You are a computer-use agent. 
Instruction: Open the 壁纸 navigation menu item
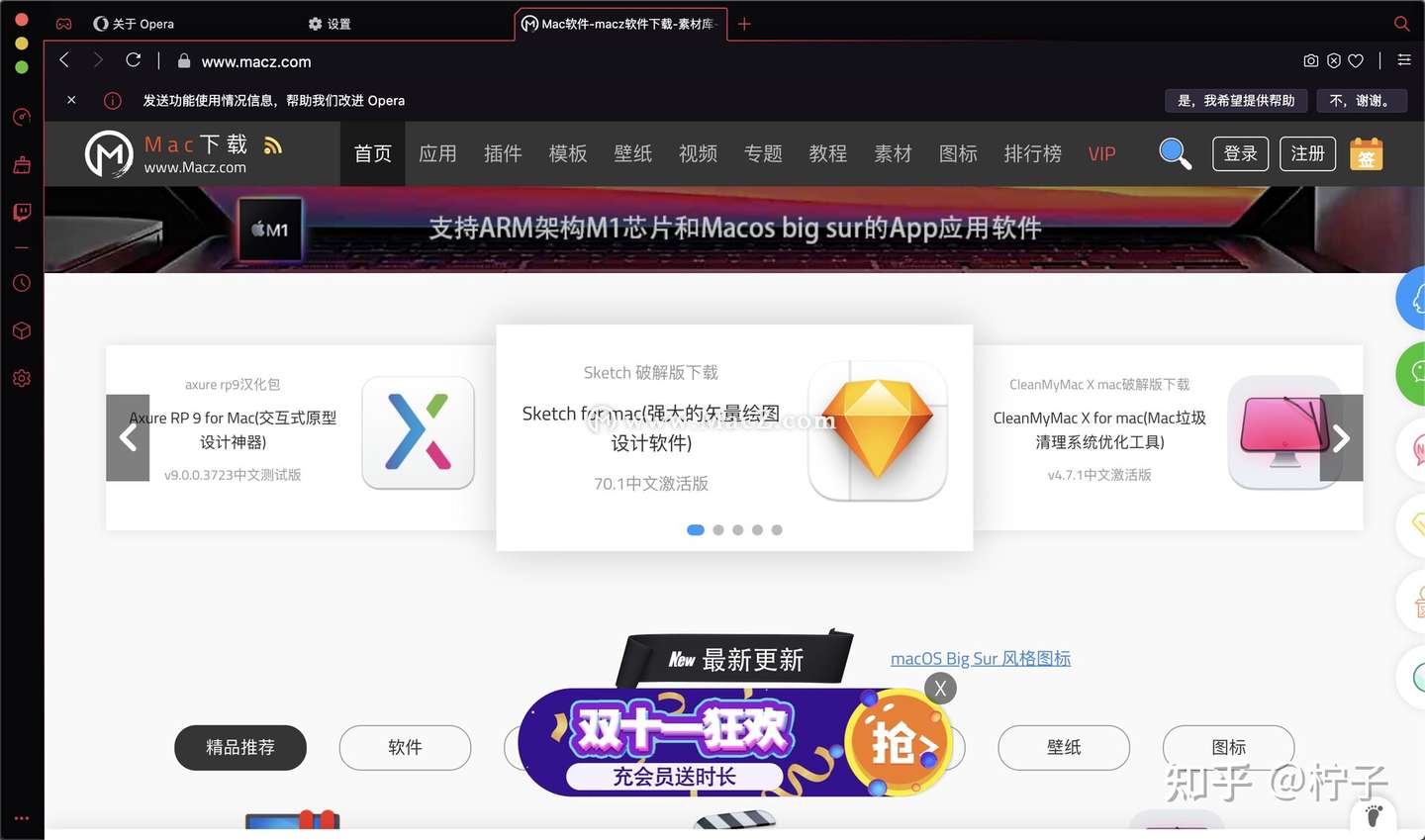click(632, 154)
